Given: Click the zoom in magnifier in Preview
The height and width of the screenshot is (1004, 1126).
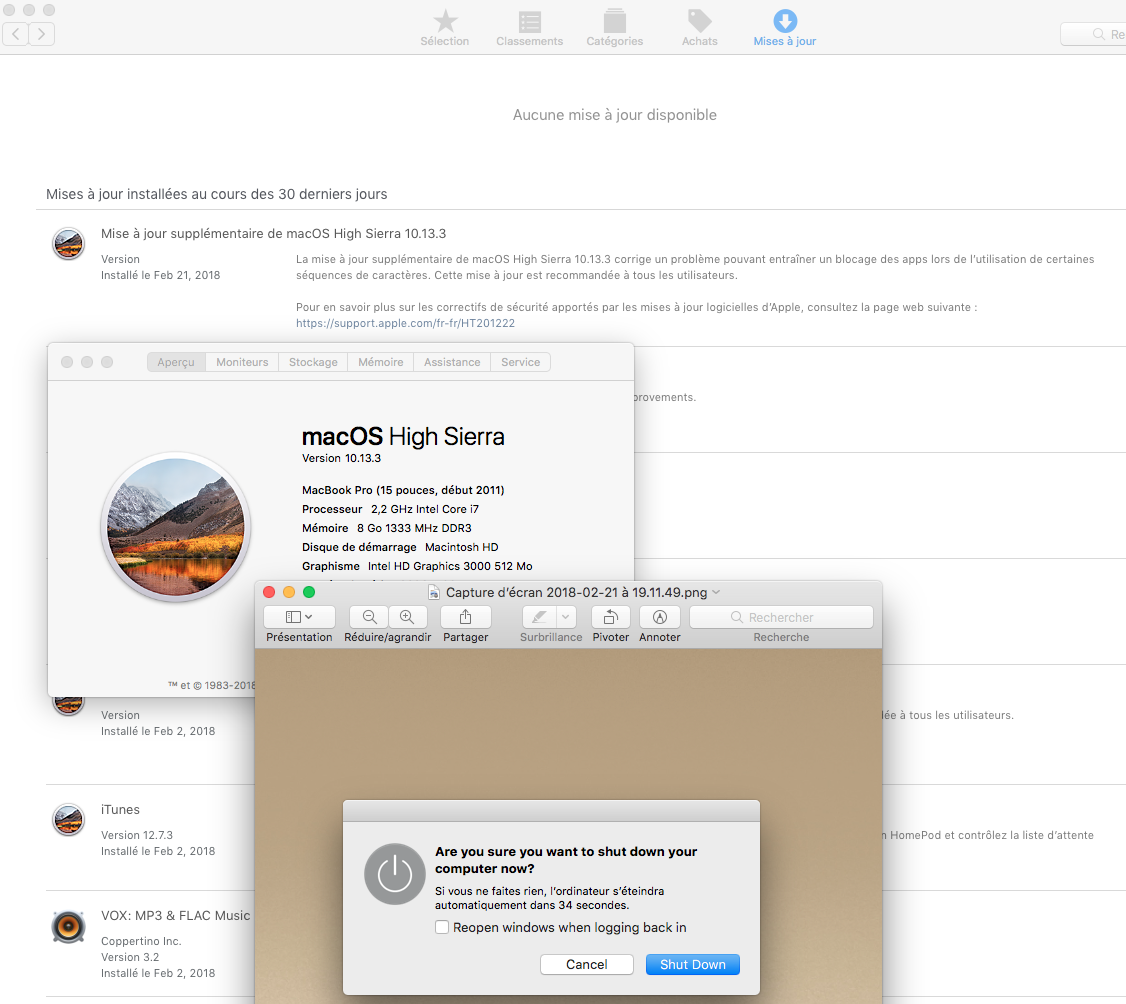Looking at the screenshot, I should click(407, 617).
